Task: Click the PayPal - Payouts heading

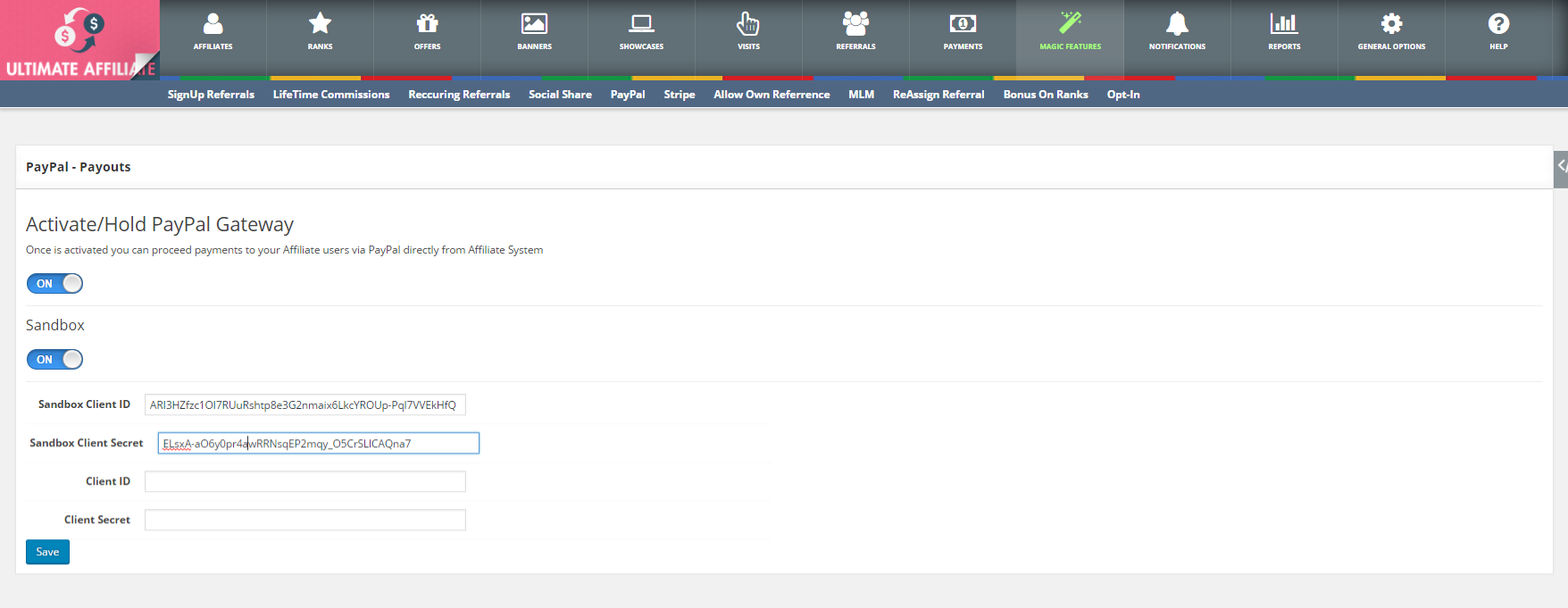Action: point(79,167)
